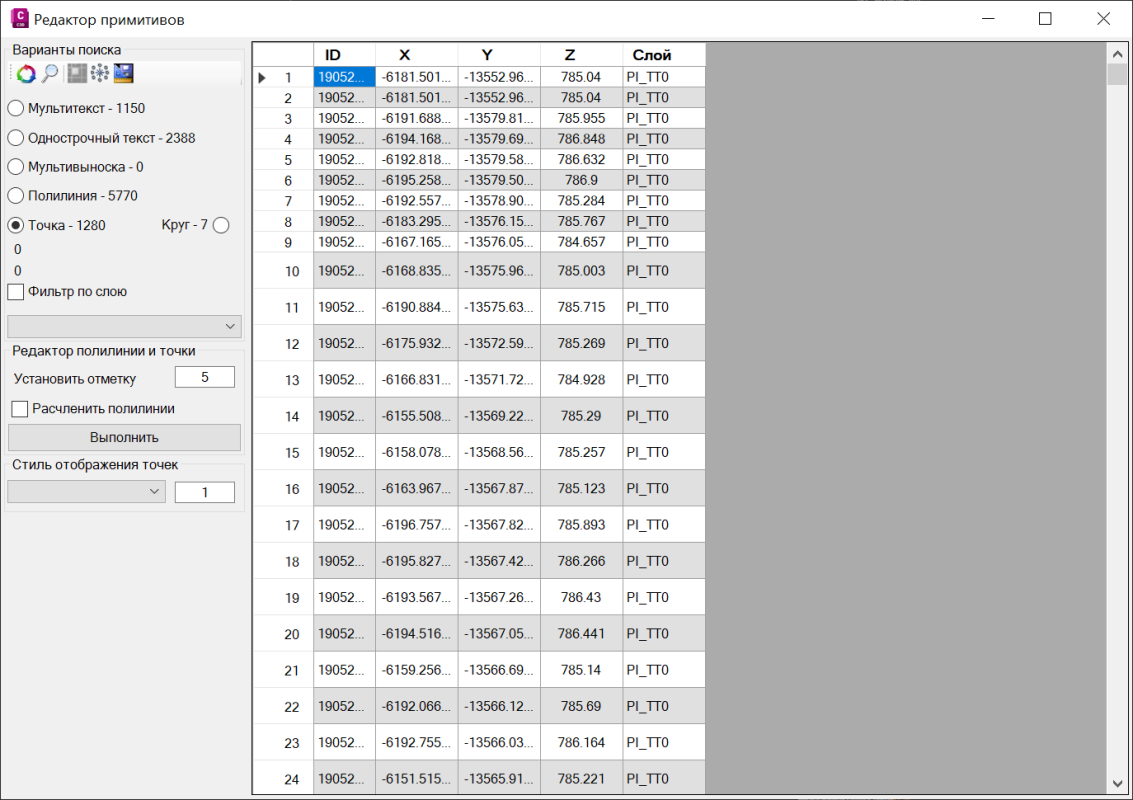Select the Полилиния - 5770 radio button
1133x800 pixels.
point(16,196)
